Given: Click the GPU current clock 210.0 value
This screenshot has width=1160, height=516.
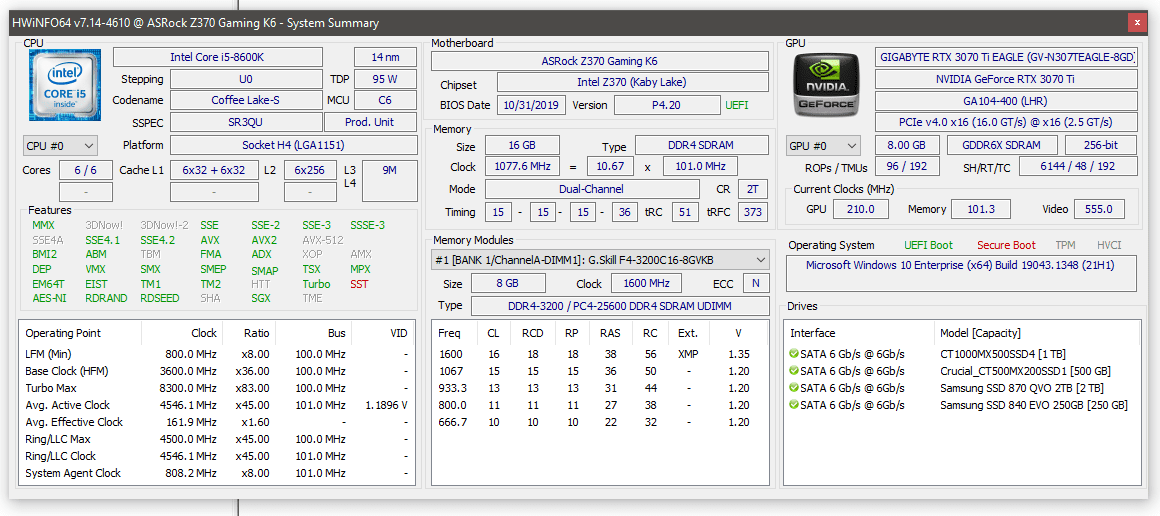Looking at the screenshot, I should [x=862, y=210].
